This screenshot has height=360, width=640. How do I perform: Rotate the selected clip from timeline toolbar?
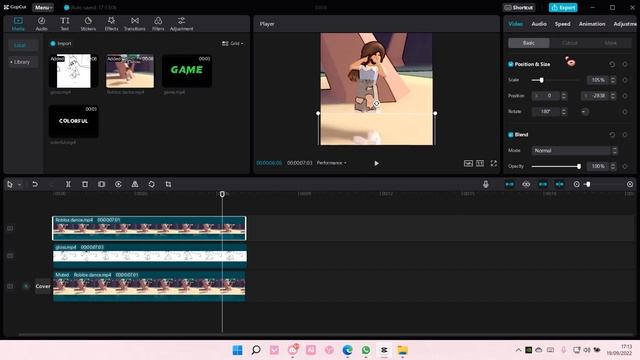pyautogui.click(x=151, y=184)
